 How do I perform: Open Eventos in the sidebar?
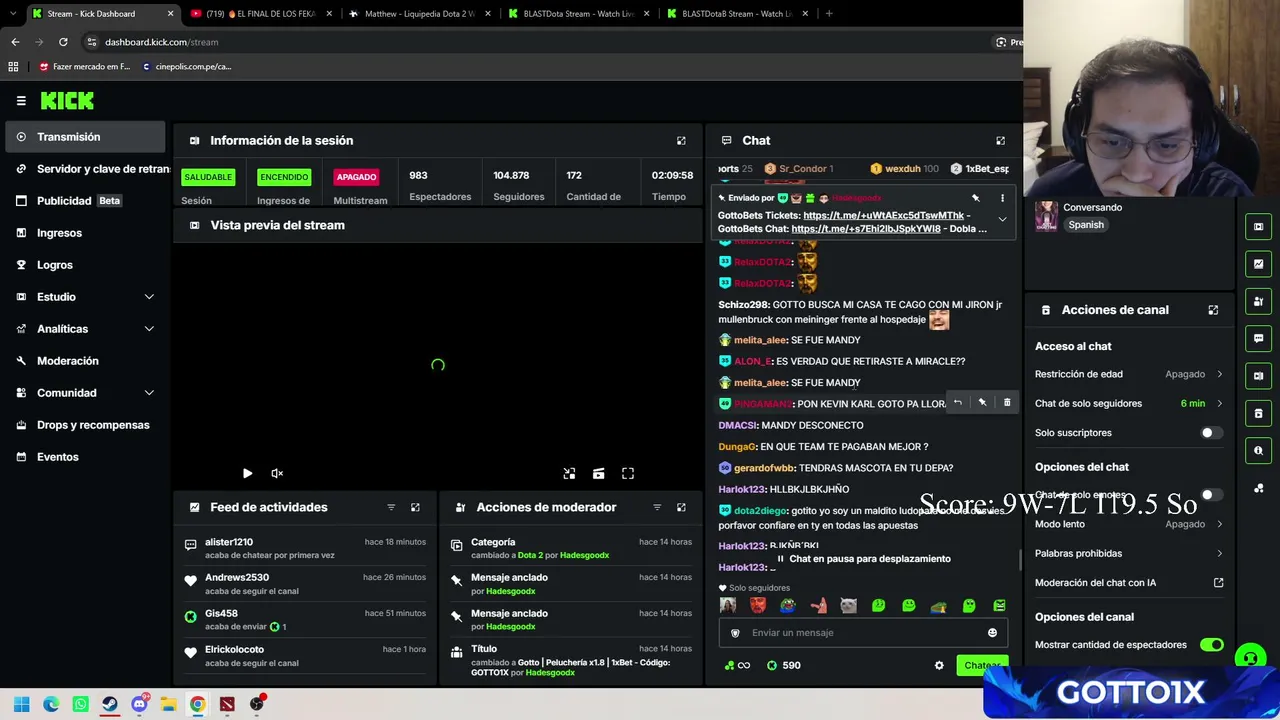click(x=85, y=457)
